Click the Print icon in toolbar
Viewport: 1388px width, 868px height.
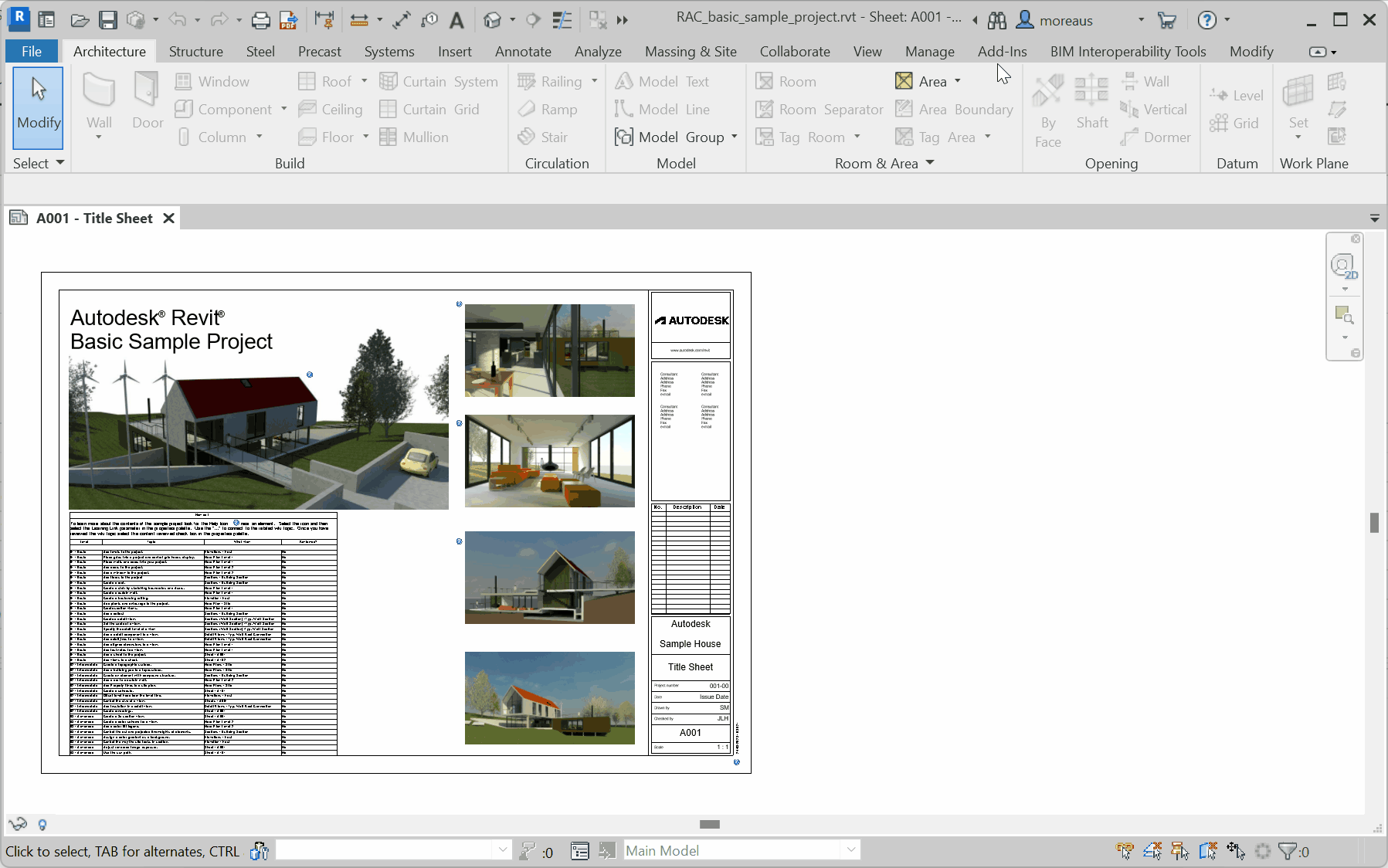[261, 20]
